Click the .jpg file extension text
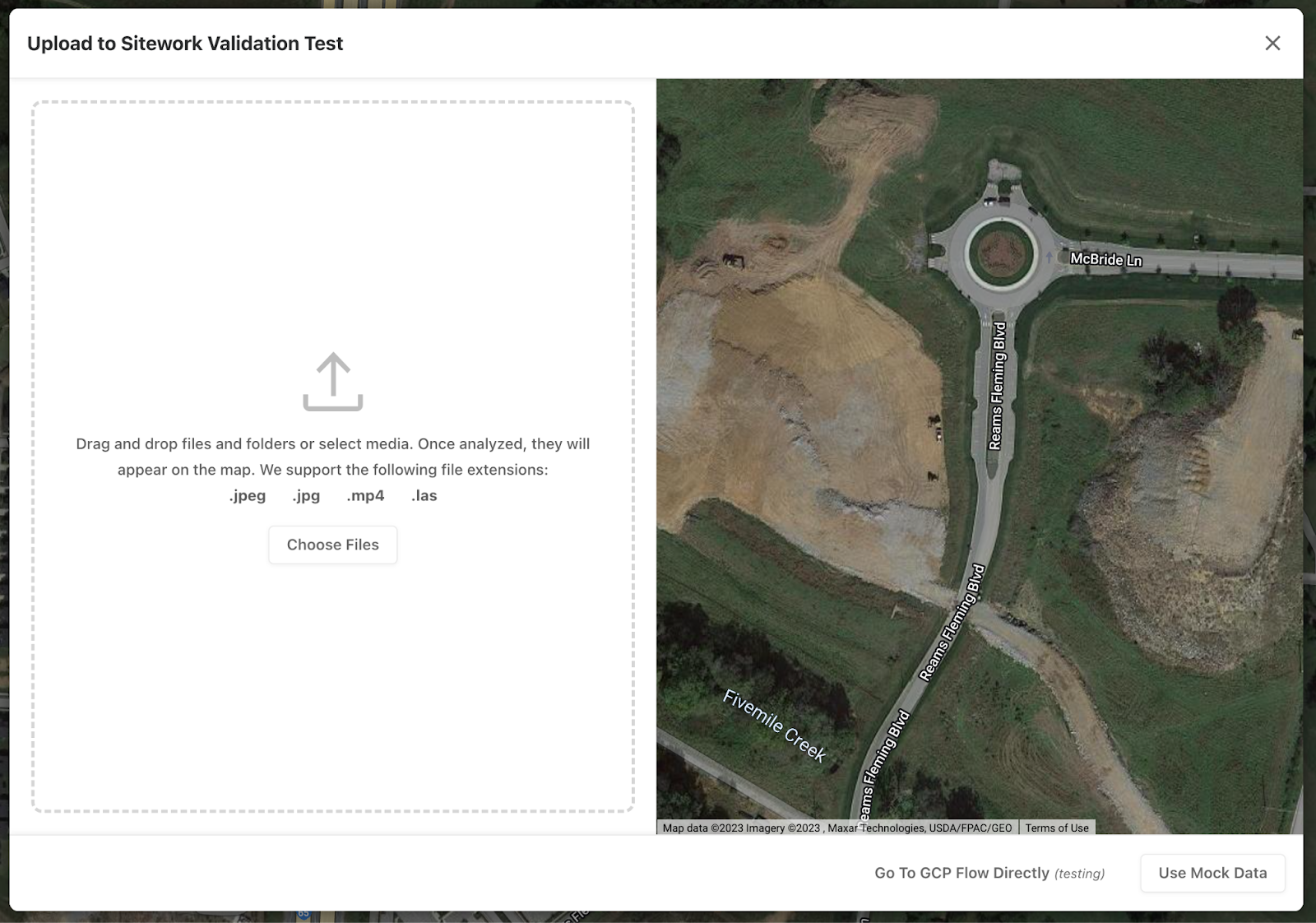 [x=306, y=495]
